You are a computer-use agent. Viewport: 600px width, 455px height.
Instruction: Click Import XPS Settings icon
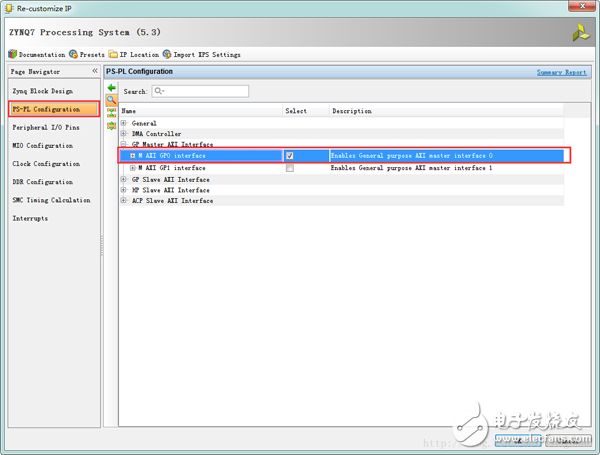click(167, 54)
